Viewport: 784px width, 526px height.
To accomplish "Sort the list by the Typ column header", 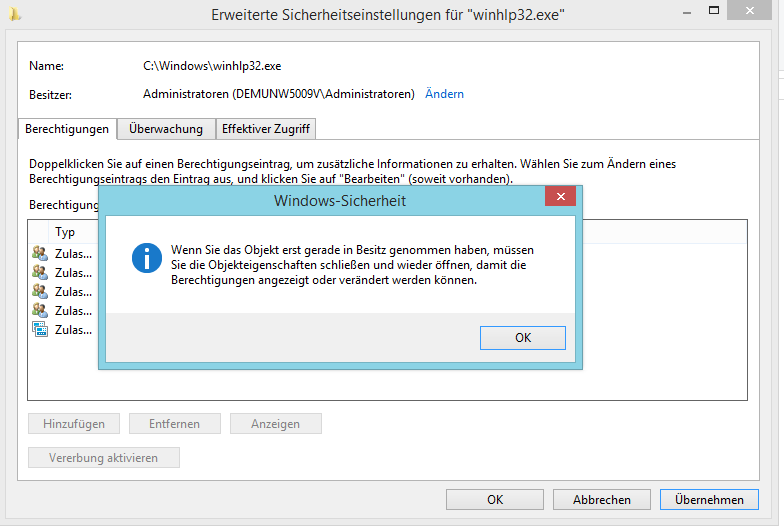I will (x=65, y=232).
